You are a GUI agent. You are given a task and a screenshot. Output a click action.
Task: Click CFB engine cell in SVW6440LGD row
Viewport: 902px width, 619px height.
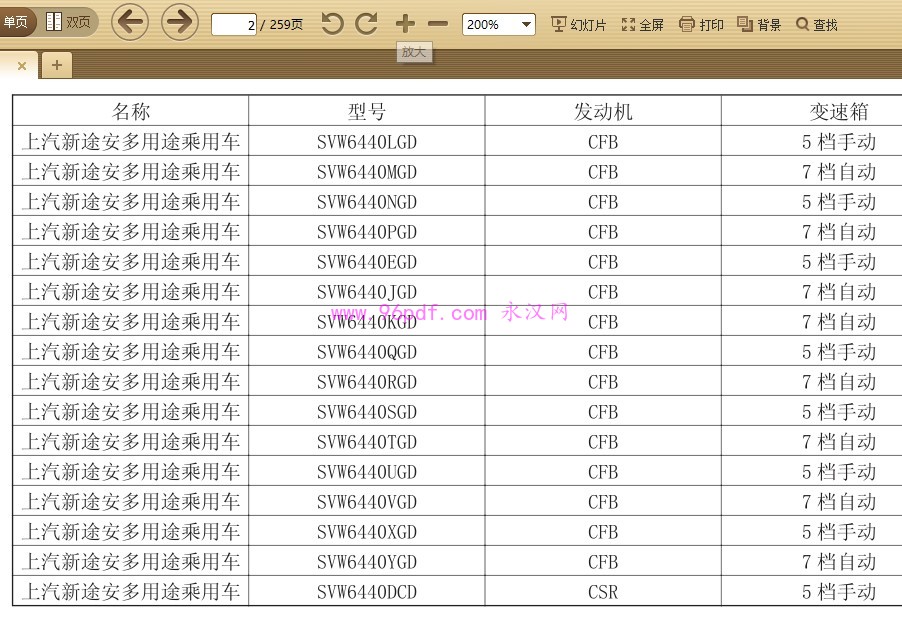603,142
